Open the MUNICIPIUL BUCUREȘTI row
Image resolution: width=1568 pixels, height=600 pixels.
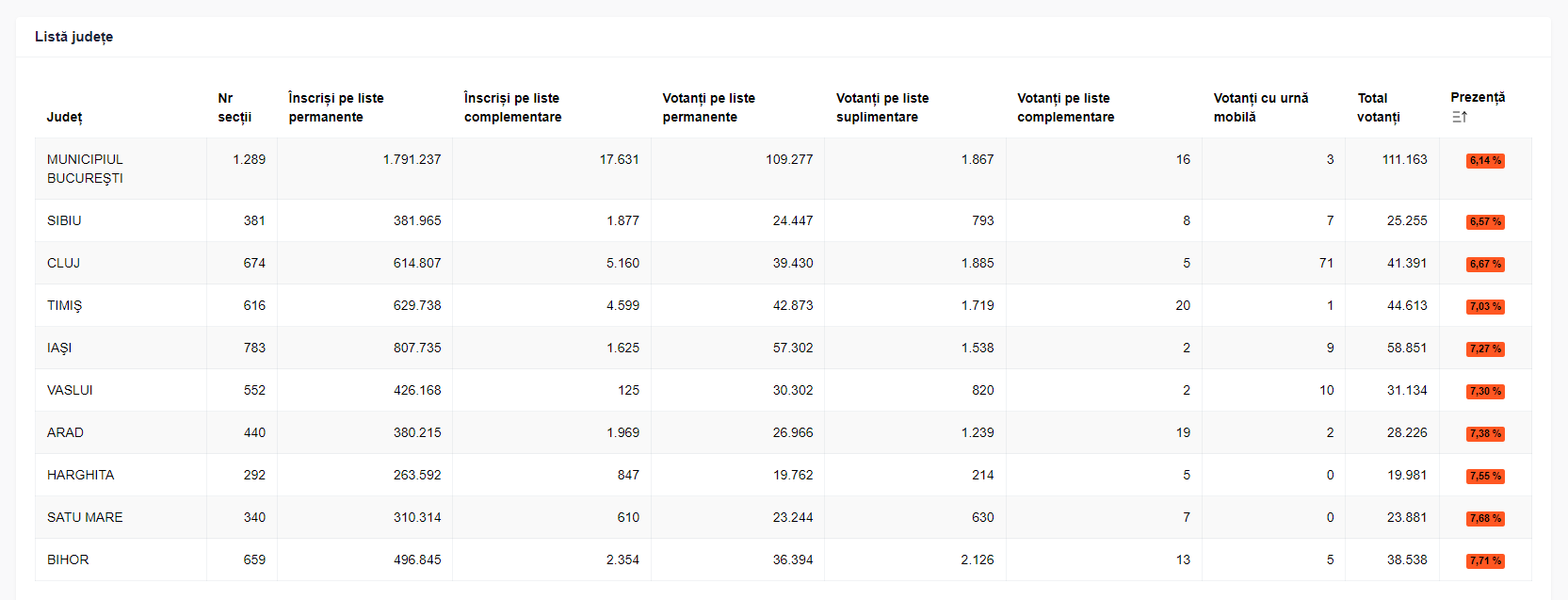pos(784,169)
